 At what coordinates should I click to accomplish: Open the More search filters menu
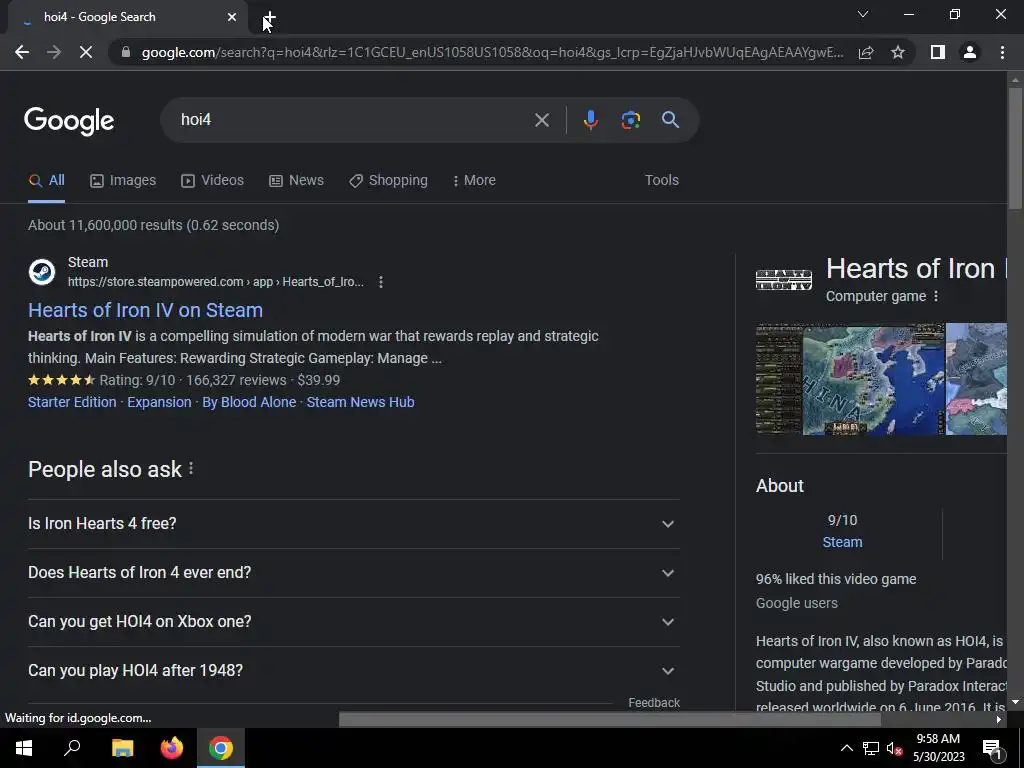(474, 180)
